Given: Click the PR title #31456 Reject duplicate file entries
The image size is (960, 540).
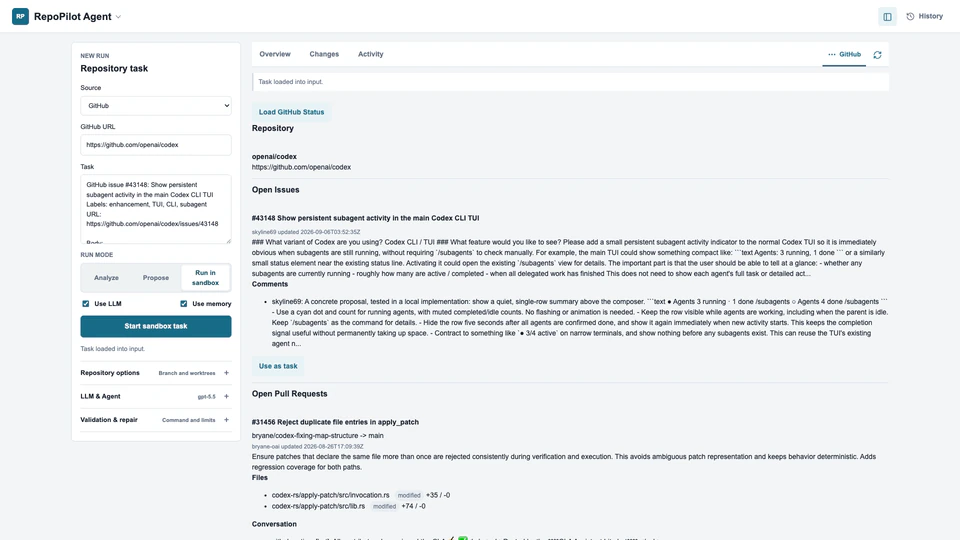Looking at the screenshot, I should [x=335, y=422].
